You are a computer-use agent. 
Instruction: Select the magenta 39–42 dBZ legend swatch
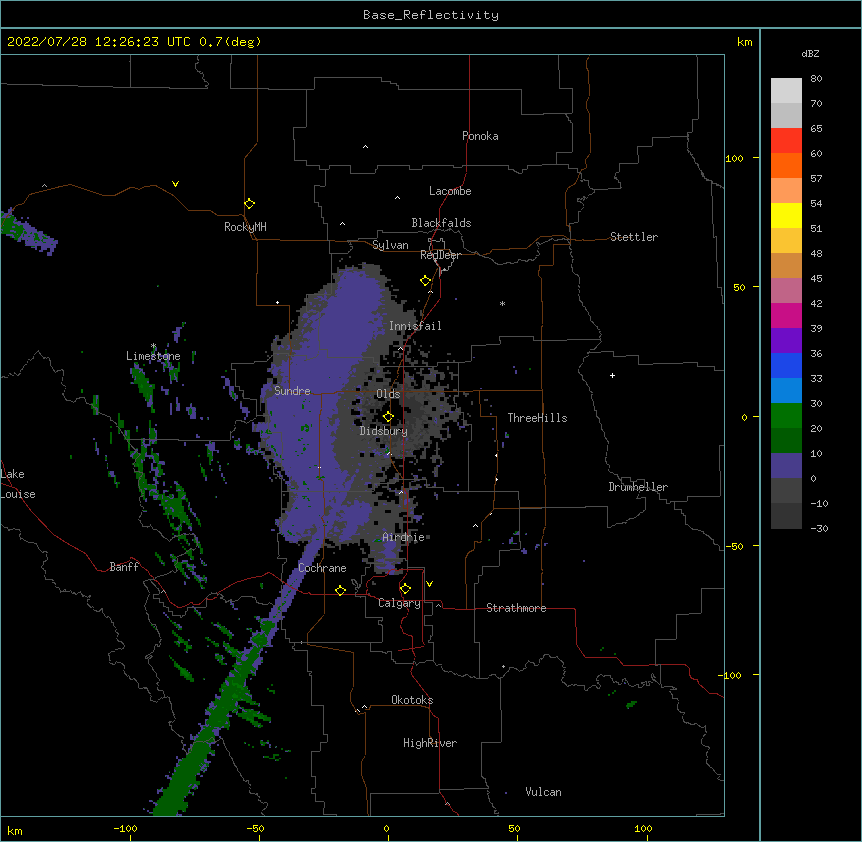point(786,315)
